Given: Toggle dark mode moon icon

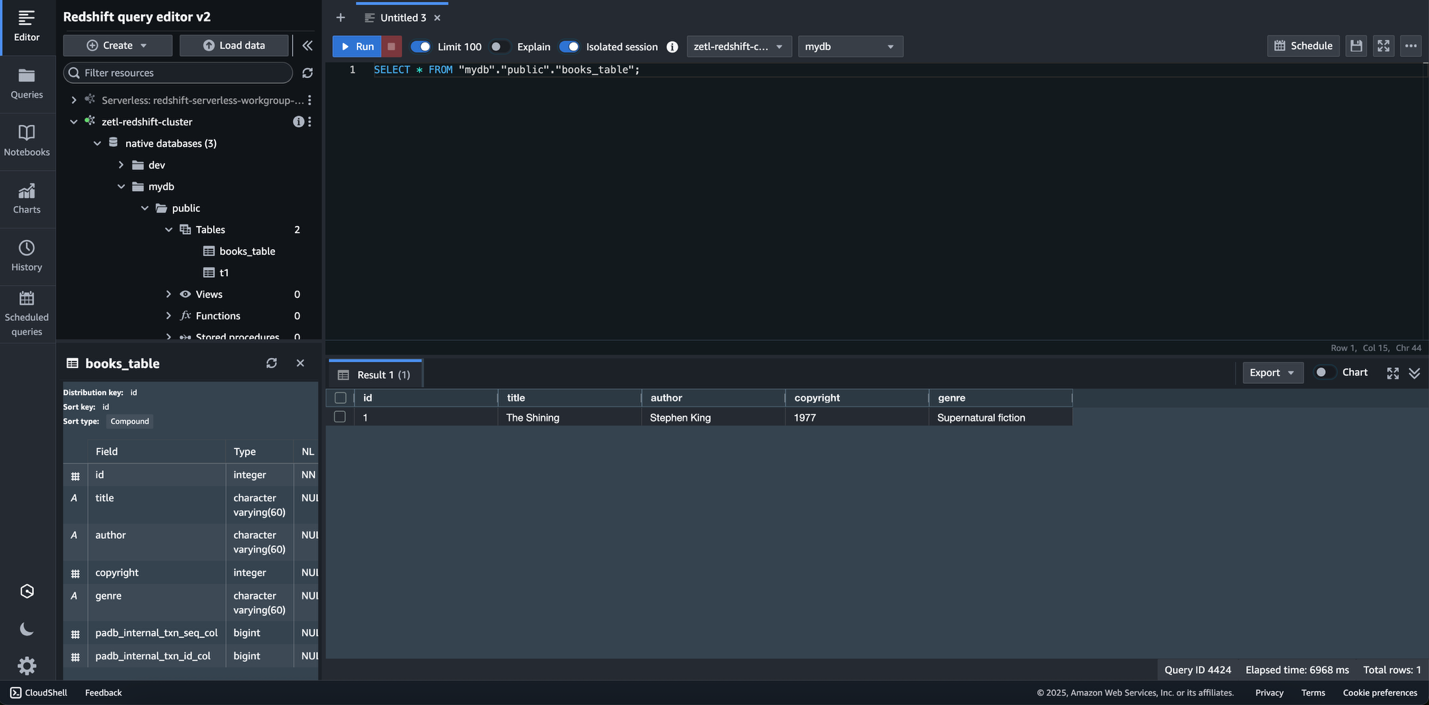Looking at the screenshot, I should pyautogui.click(x=27, y=629).
